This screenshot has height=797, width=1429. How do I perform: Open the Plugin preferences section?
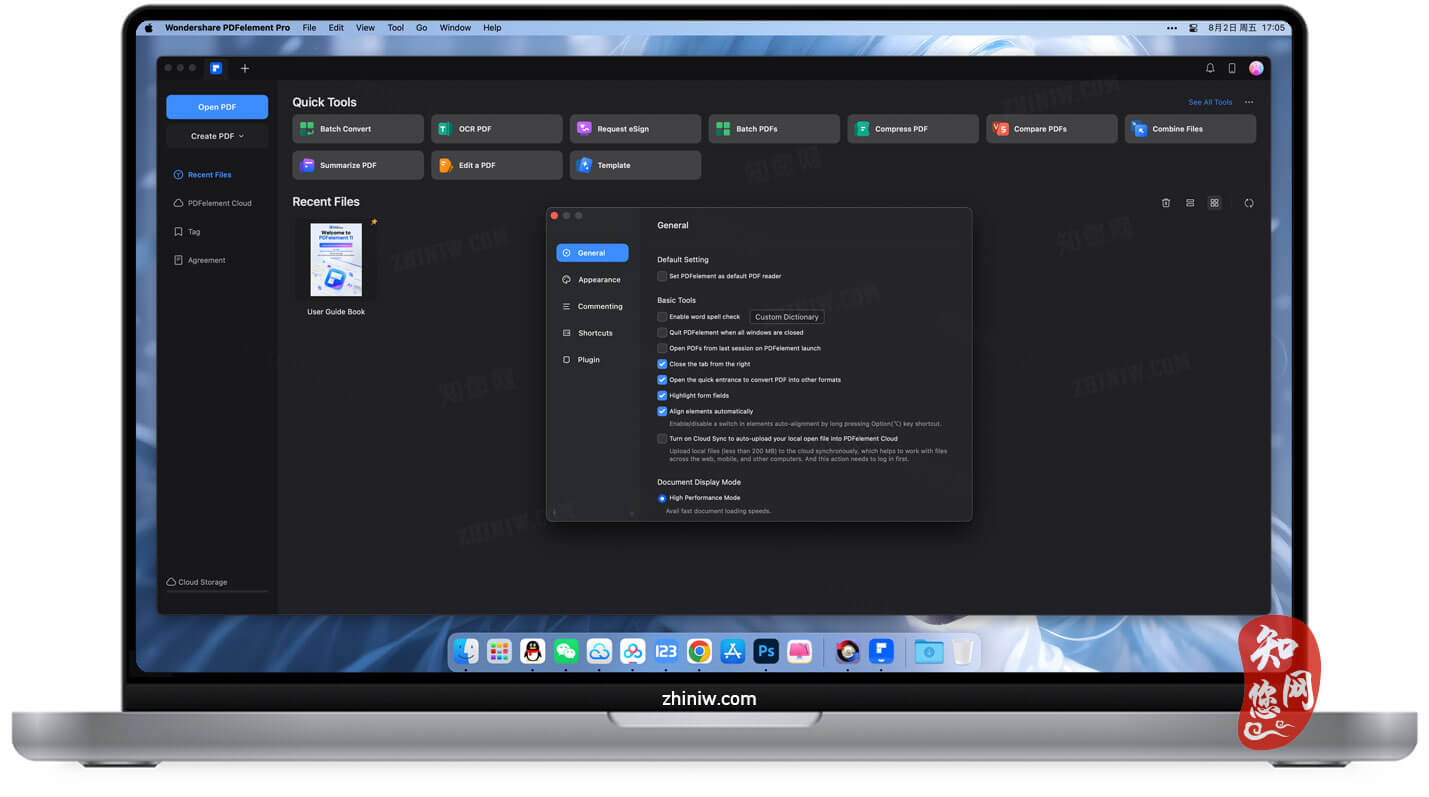click(592, 359)
